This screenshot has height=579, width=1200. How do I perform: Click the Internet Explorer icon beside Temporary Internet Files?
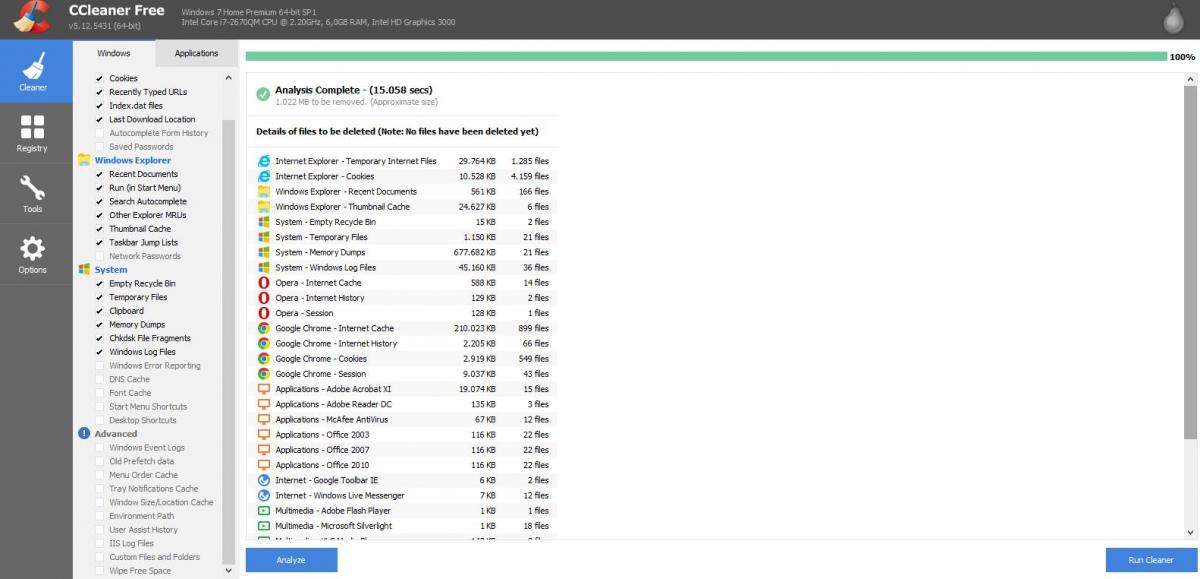point(264,161)
